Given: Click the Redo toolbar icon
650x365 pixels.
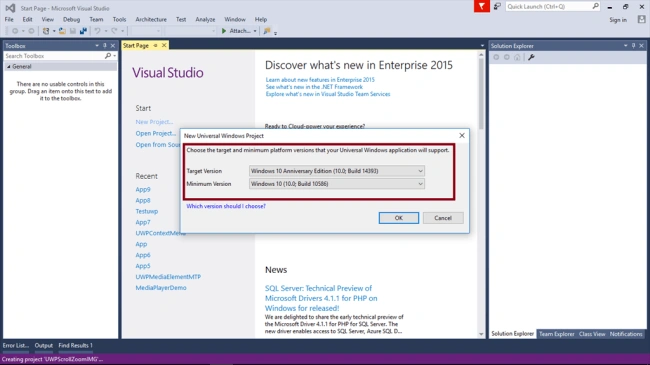Looking at the screenshot, I should pos(114,31).
